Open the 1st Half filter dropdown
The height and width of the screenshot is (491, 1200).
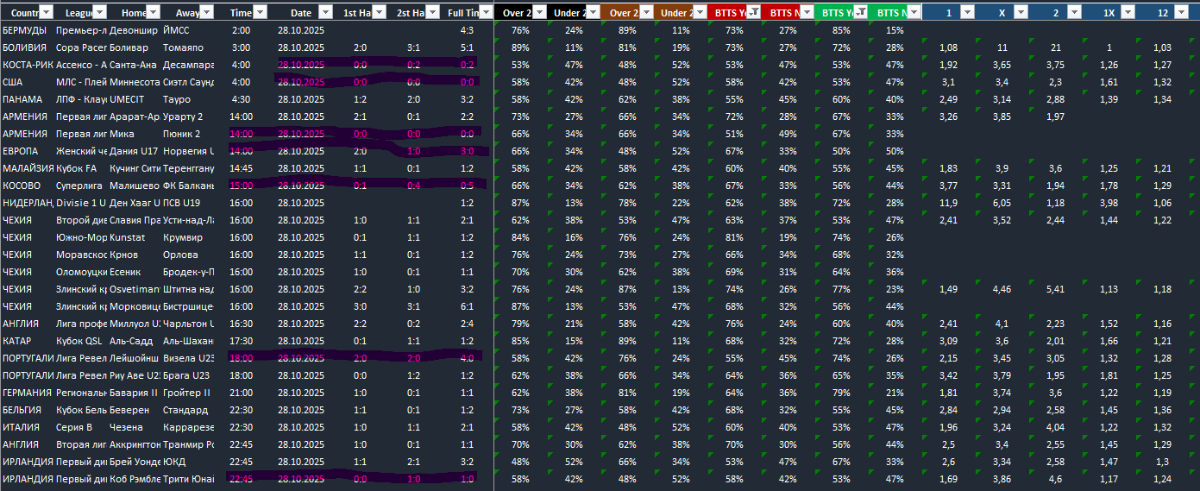pos(379,12)
